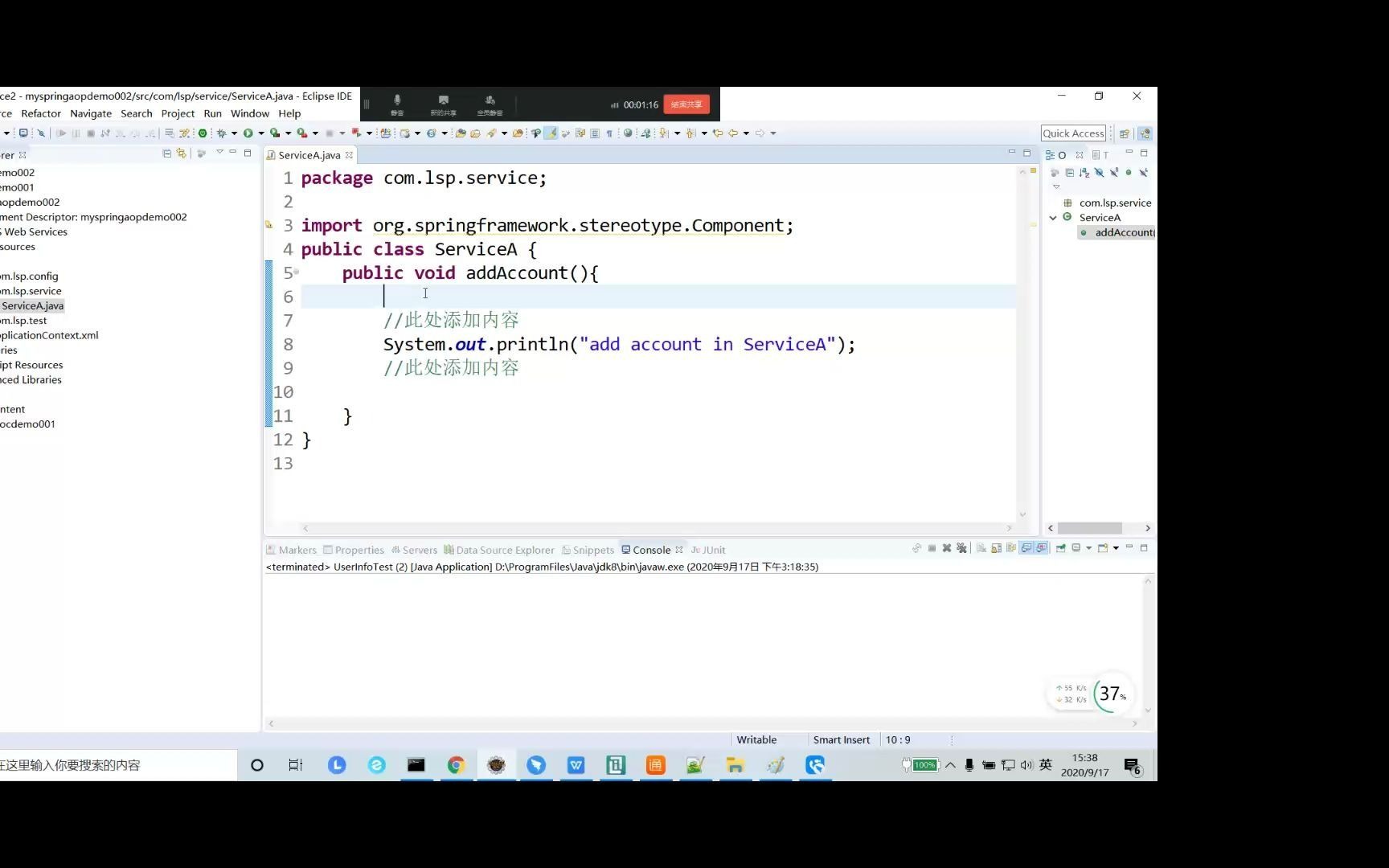Open the Task View button on the taskbar
Viewport: 1389px width, 868px height.
[x=296, y=765]
